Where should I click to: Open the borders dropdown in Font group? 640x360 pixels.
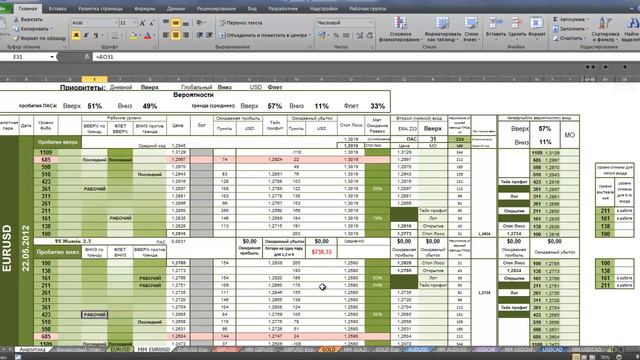[121, 36]
